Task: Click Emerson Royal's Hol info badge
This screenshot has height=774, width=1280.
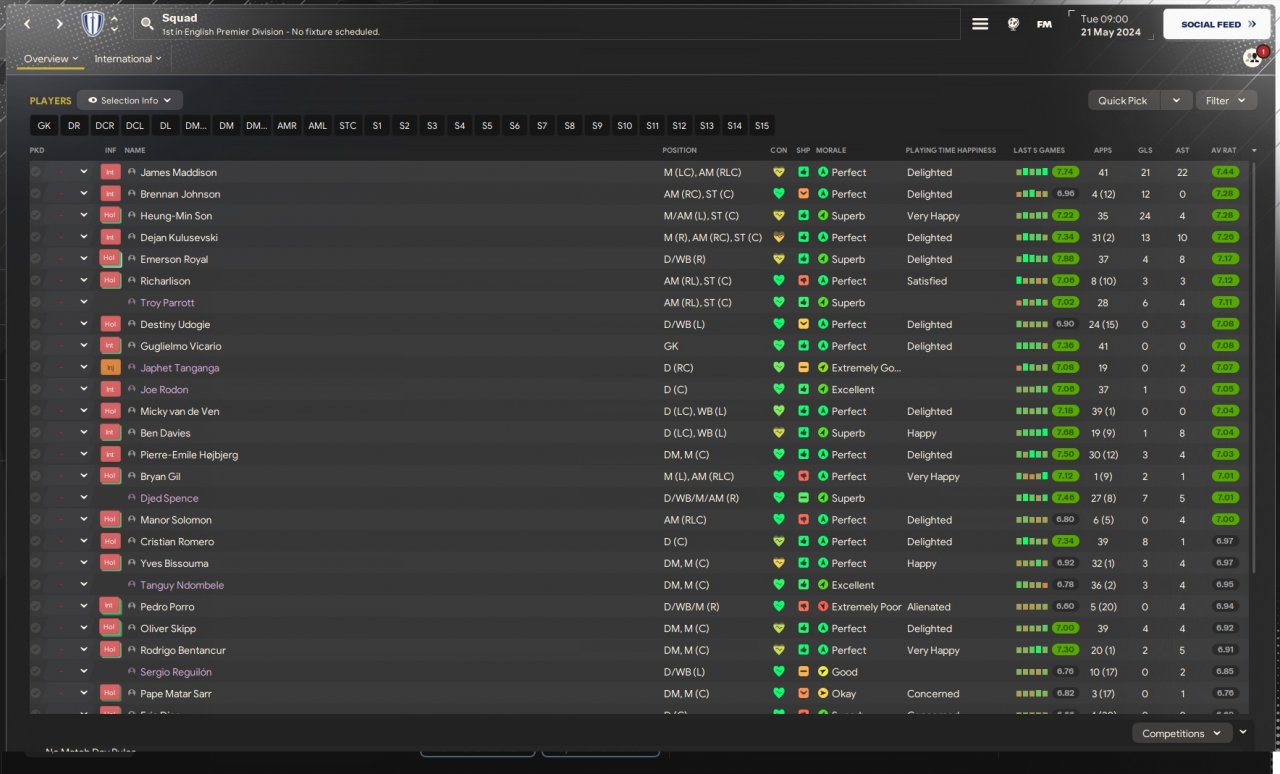Action: pos(110,259)
